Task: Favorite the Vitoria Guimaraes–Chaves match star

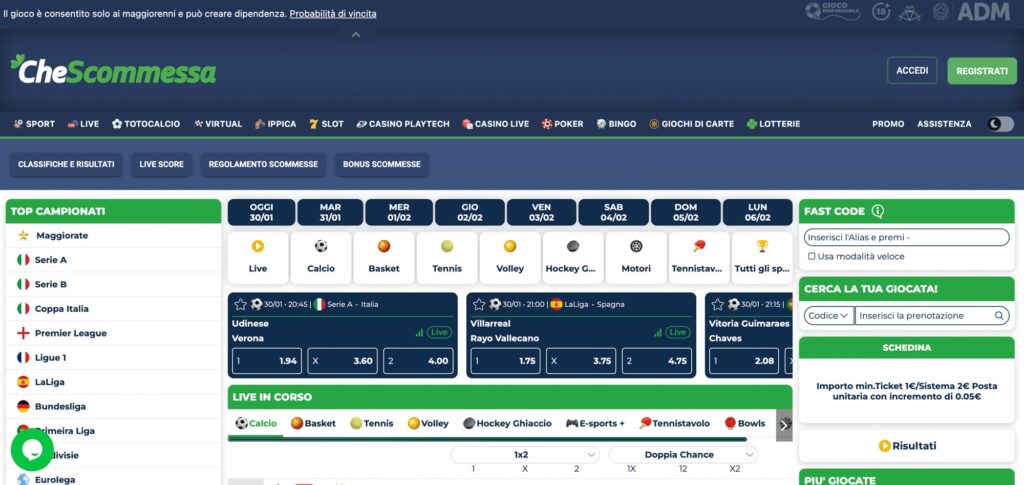Action: pos(717,304)
